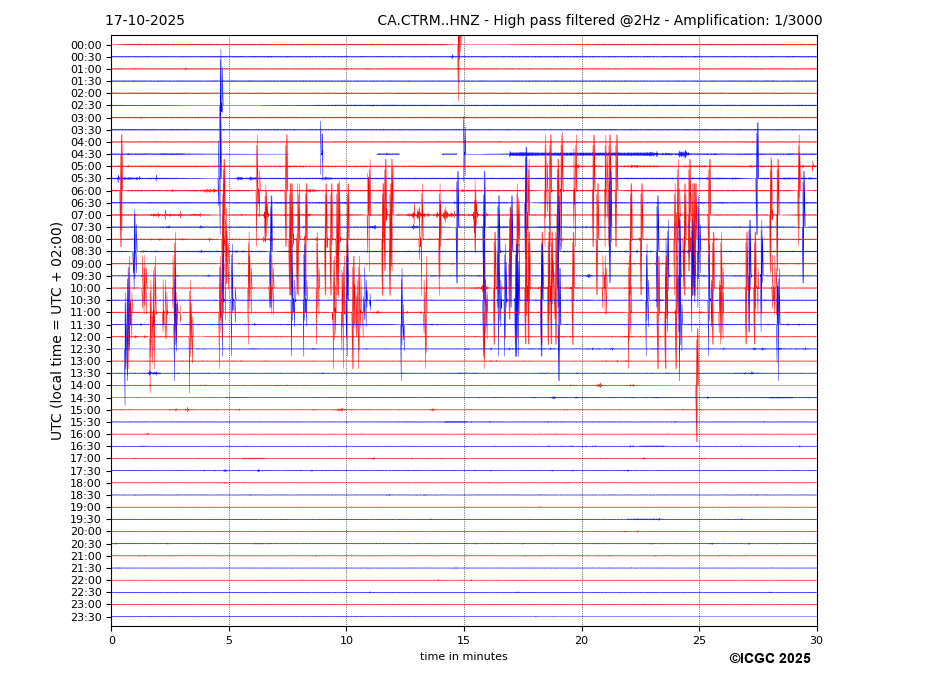927x696 pixels.
Task: Click the 5 minute x-axis tick
Action: (x=229, y=640)
